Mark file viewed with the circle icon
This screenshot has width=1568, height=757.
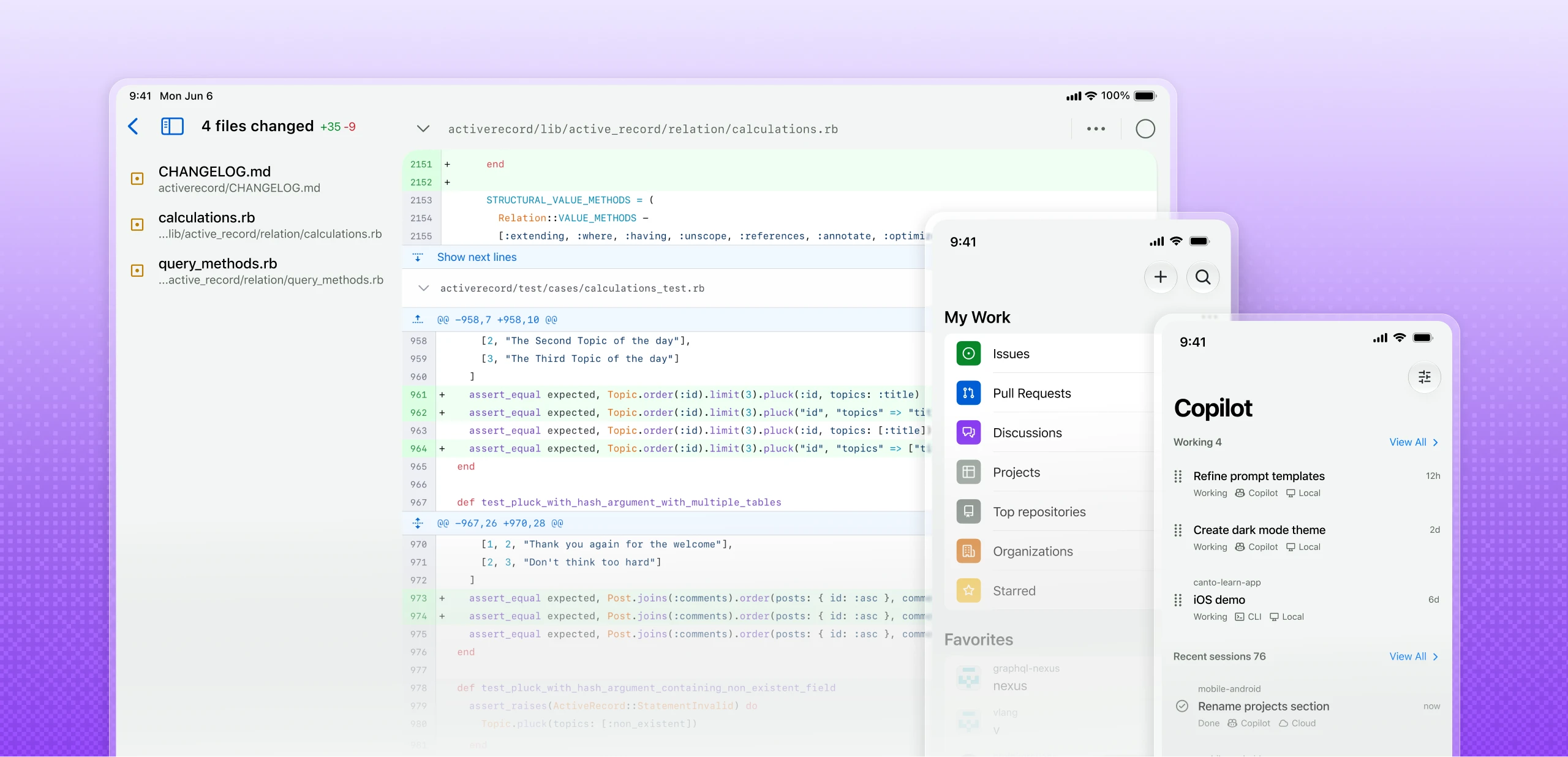click(x=1145, y=129)
